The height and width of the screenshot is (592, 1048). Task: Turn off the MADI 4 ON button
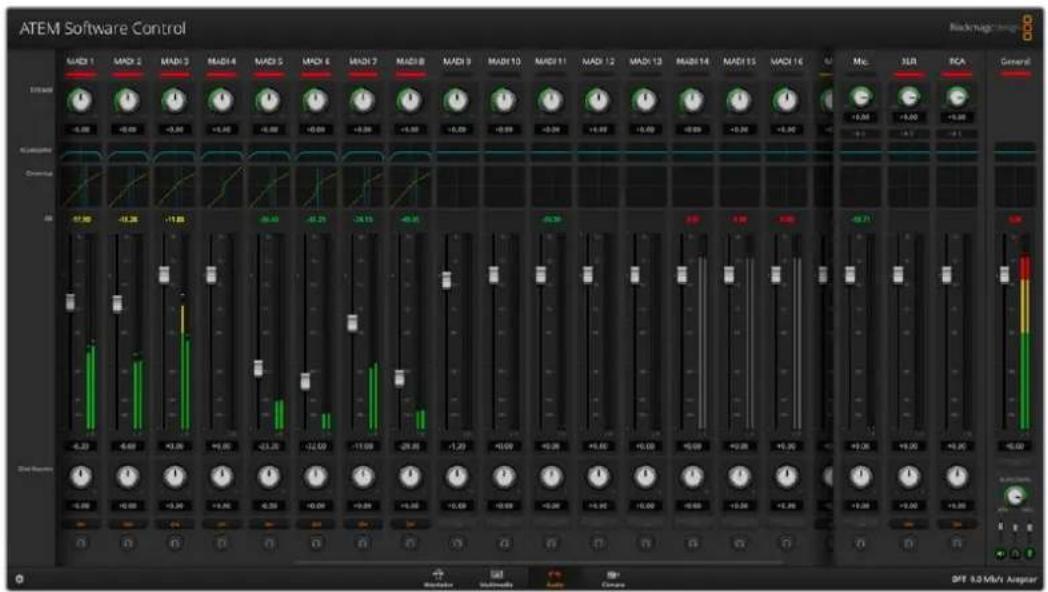coord(221,525)
